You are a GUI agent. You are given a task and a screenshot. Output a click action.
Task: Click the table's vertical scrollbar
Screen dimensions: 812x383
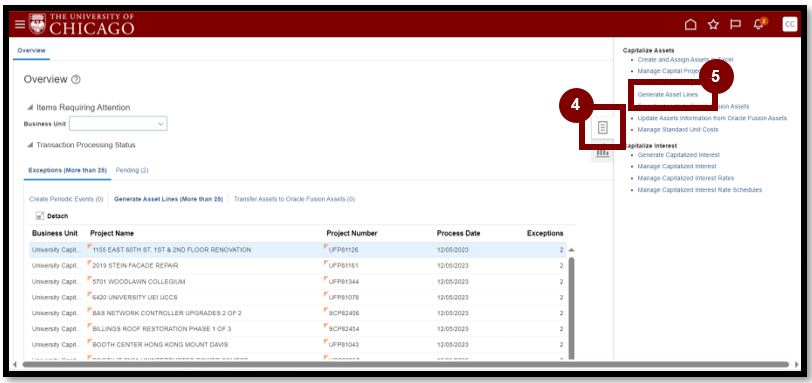coord(572,307)
